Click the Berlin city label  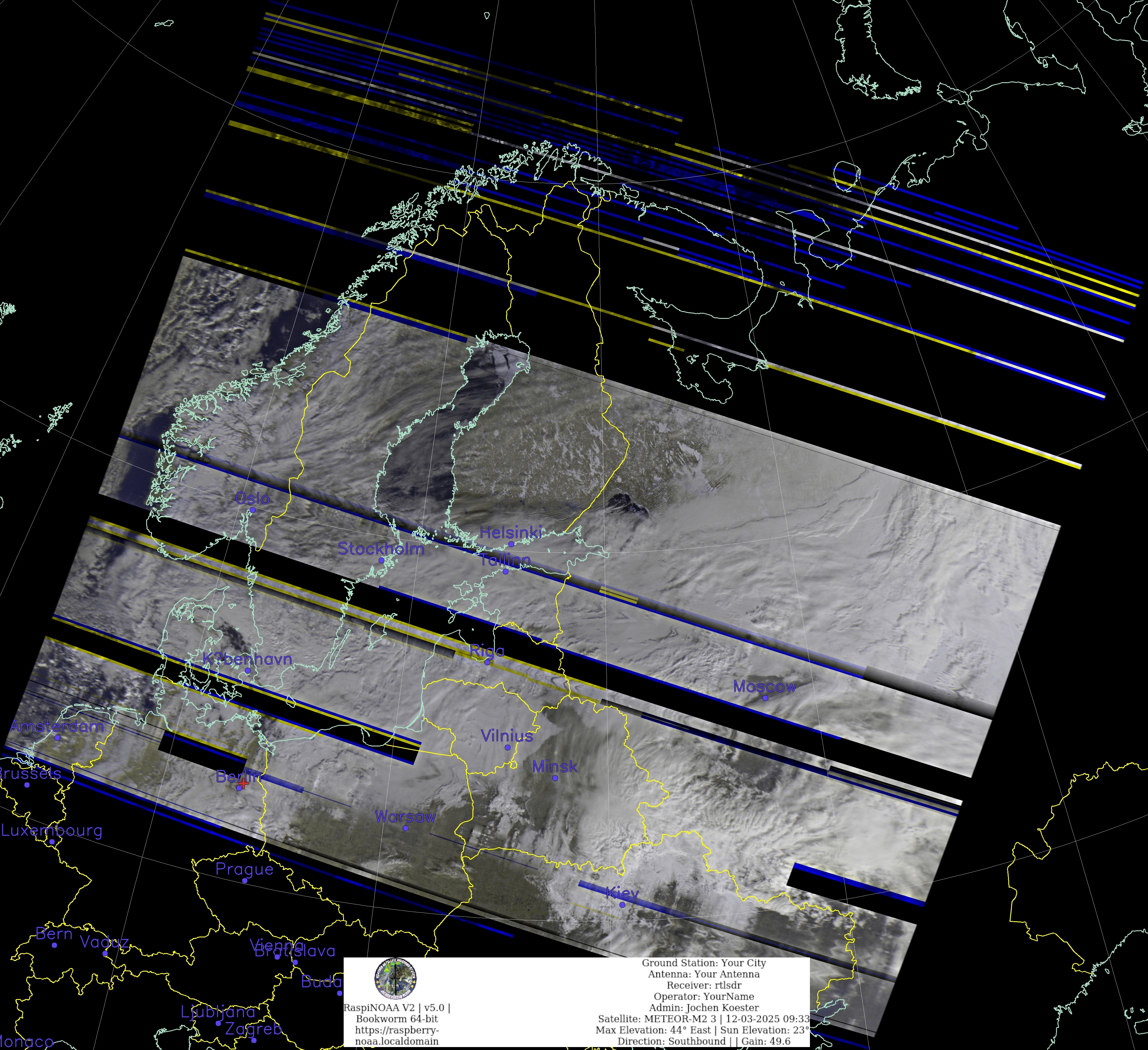coord(238,776)
